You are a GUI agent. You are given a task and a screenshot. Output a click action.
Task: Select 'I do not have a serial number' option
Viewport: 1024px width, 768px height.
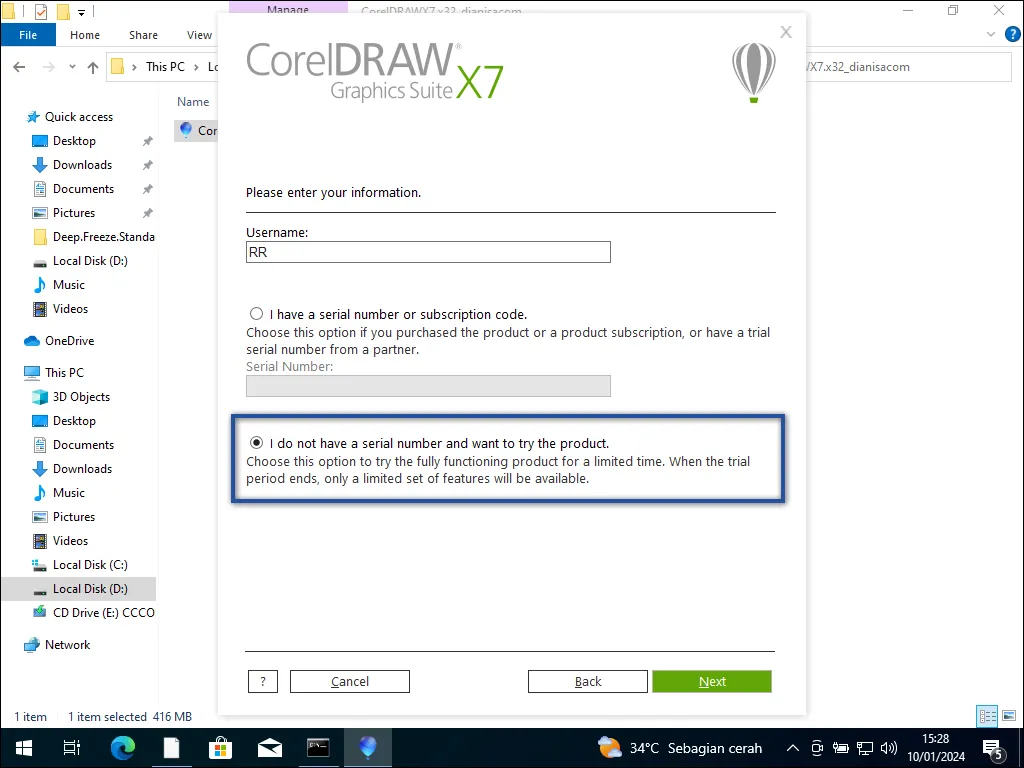tap(257, 443)
